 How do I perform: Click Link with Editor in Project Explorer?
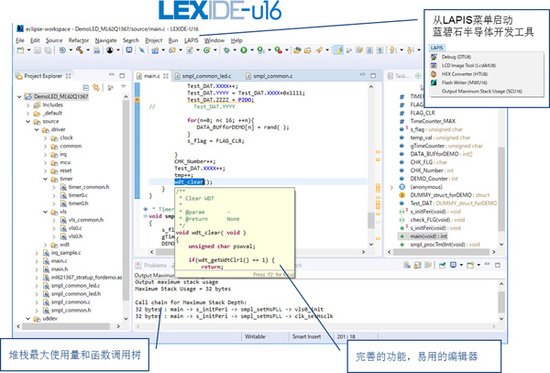[96, 87]
